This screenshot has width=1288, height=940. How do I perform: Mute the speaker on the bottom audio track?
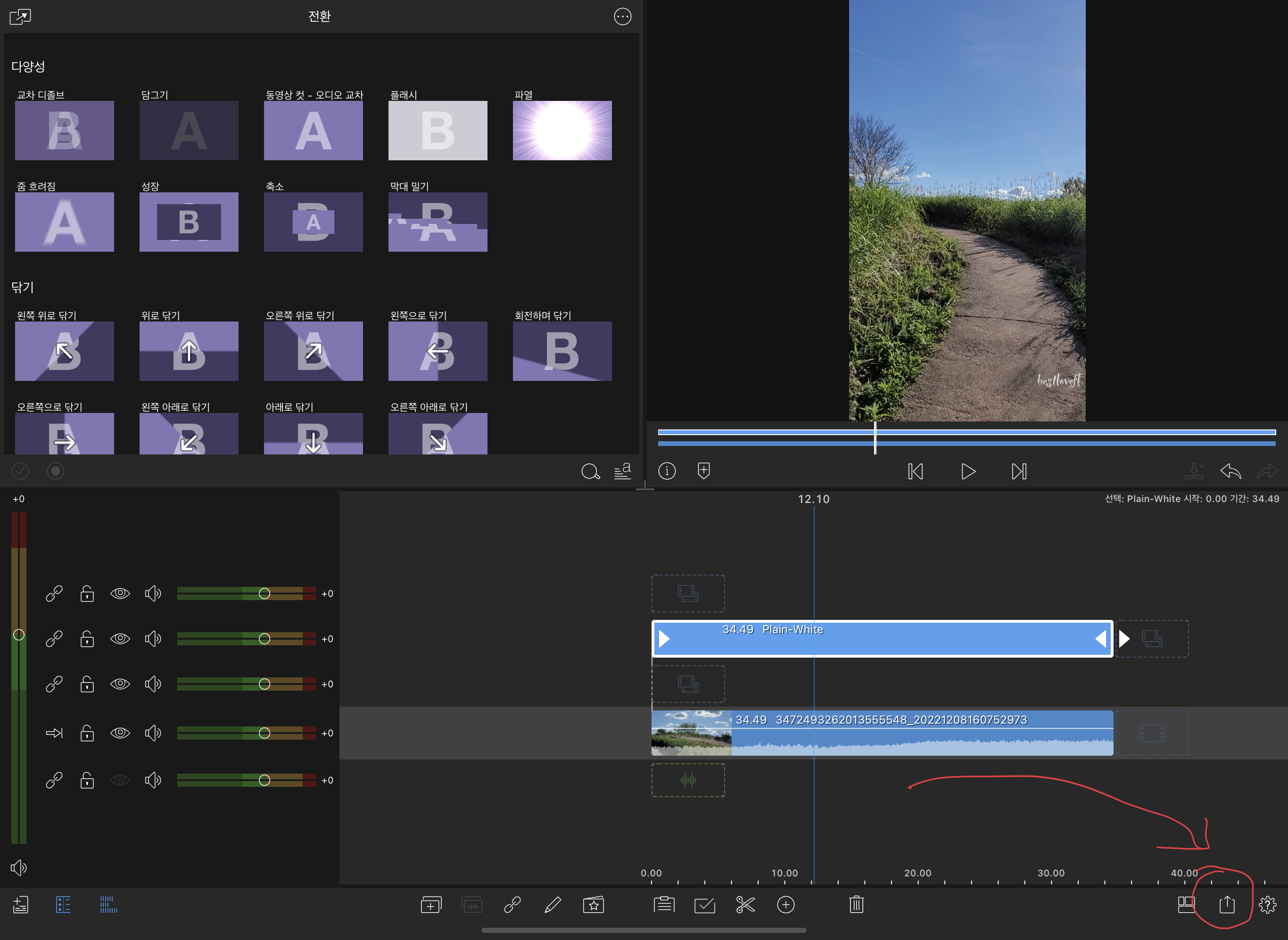click(152, 780)
